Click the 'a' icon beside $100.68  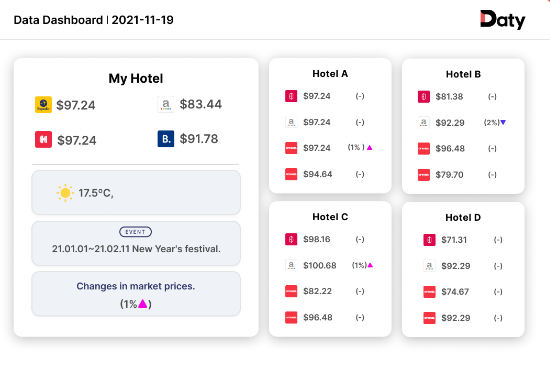tap(291, 265)
